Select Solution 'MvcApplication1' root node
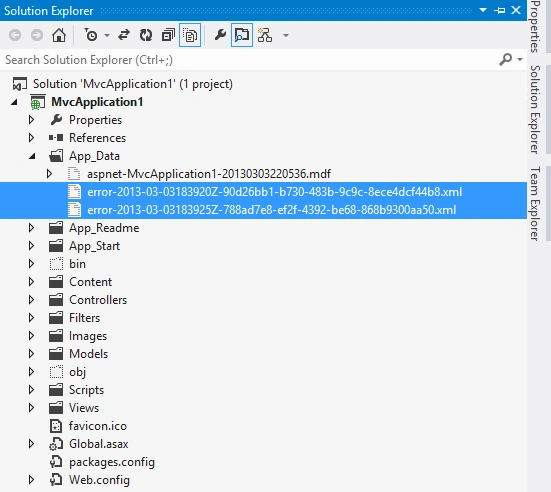 [x=133, y=84]
